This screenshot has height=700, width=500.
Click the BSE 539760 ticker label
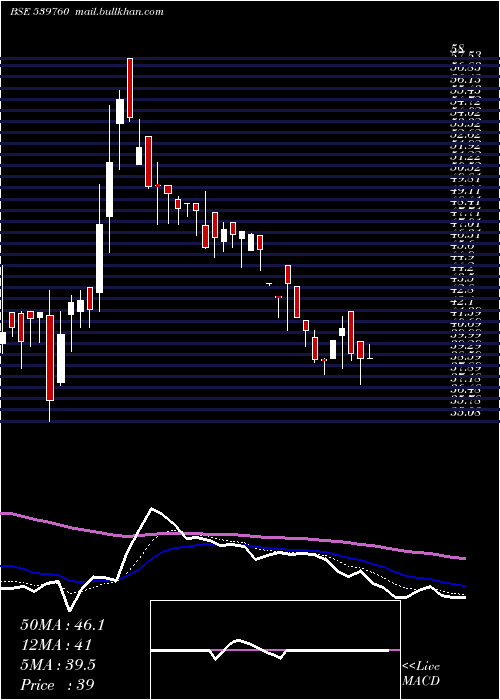pos(39,12)
